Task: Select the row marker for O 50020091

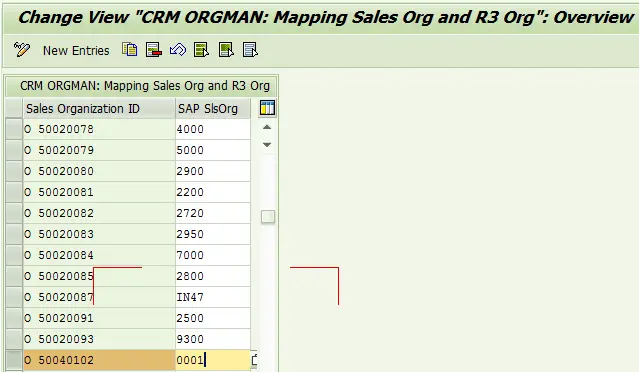Action: tap(14, 318)
